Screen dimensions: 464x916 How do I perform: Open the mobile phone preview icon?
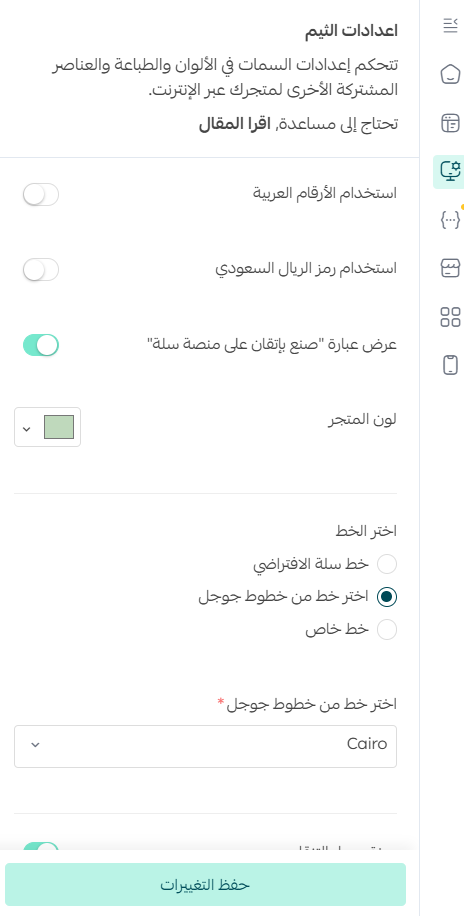[x=450, y=365]
